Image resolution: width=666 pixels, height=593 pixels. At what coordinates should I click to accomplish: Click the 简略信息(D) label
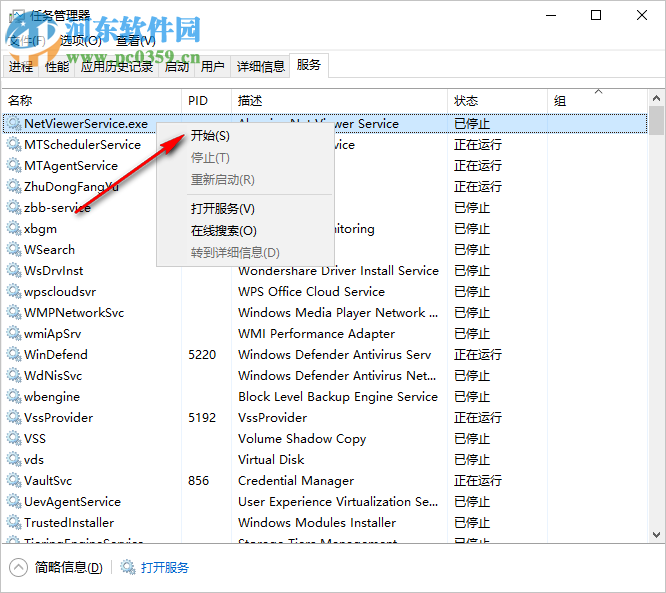pos(69,568)
